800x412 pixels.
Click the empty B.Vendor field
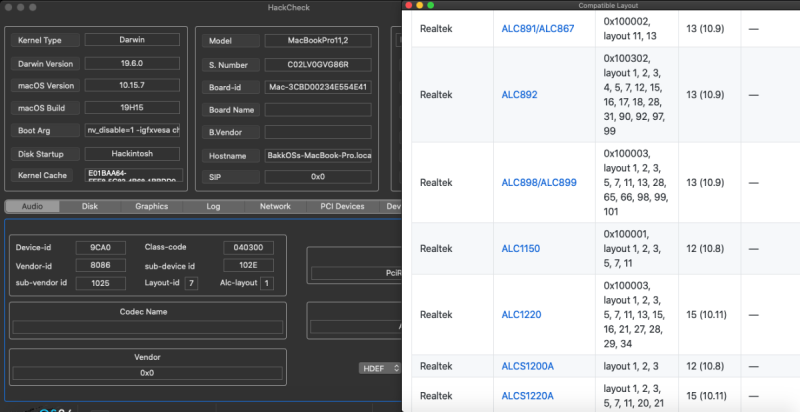coord(318,132)
